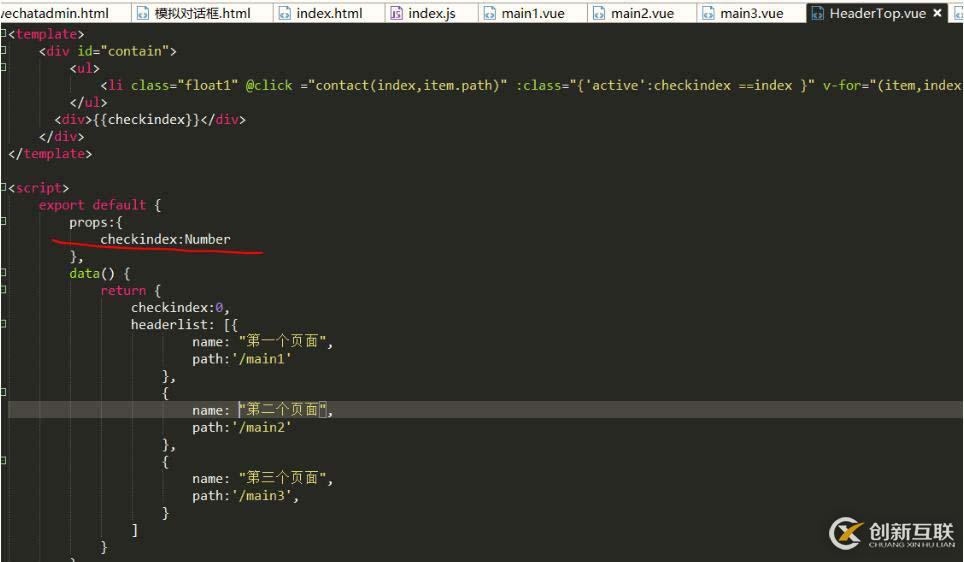Fold the props block in the gutter
This screenshot has width=964, height=562.
tap(4, 222)
